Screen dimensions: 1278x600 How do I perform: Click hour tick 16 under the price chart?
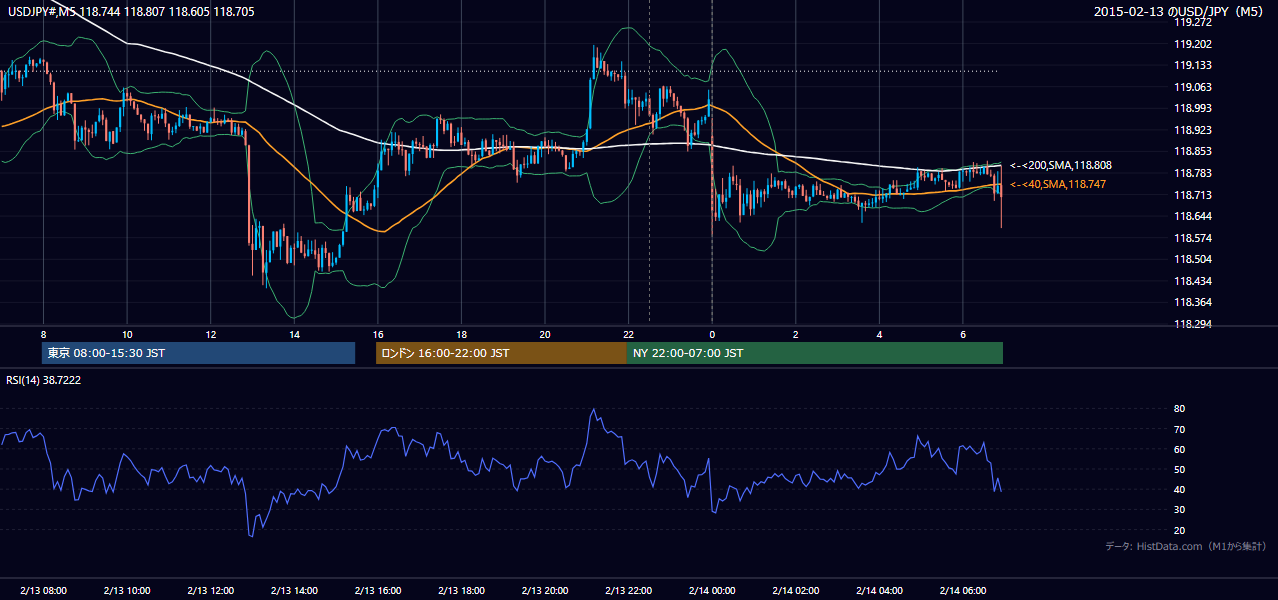point(377,333)
